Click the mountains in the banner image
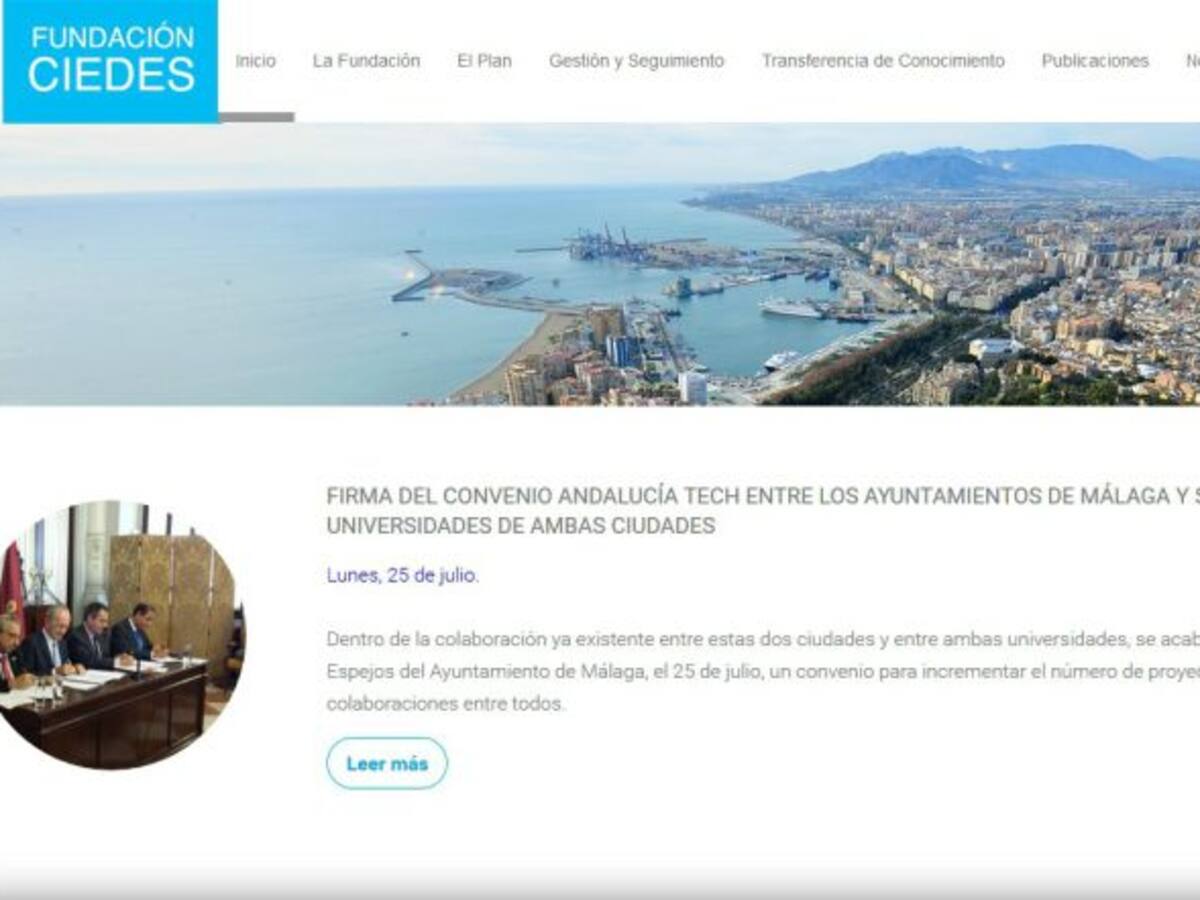 (x=990, y=168)
